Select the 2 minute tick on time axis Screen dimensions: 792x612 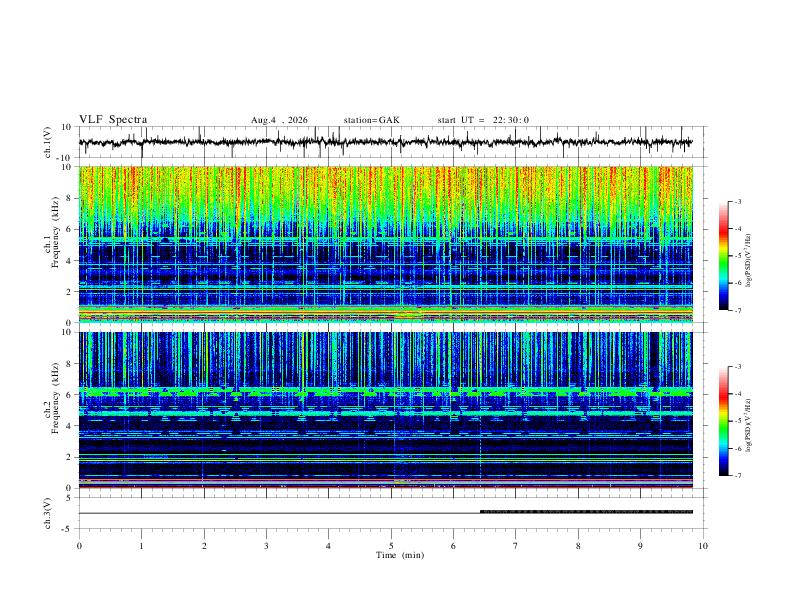tap(204, 546)
